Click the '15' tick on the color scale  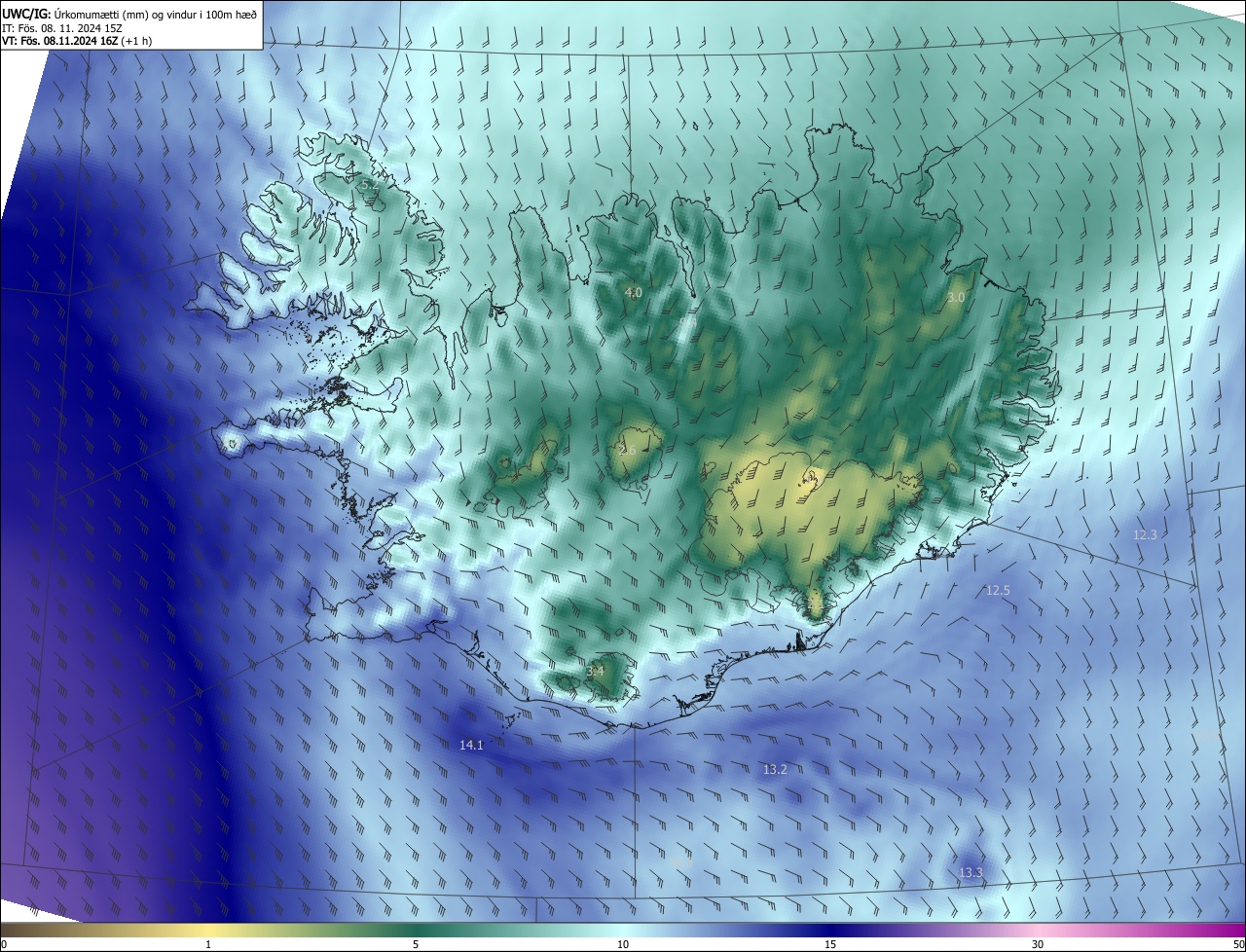click(830, 944)
